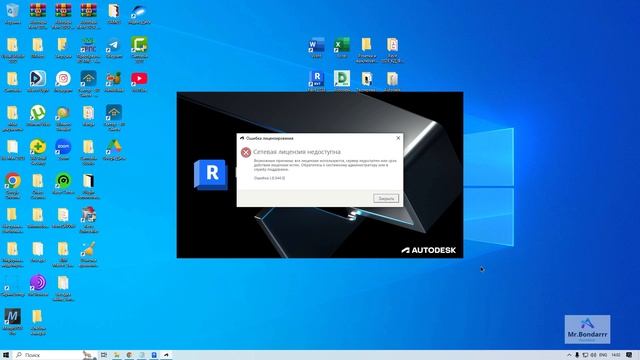Open the Recycle Bin desktop icon
Viewport: 640px width, 360px height.
point(12,13)
